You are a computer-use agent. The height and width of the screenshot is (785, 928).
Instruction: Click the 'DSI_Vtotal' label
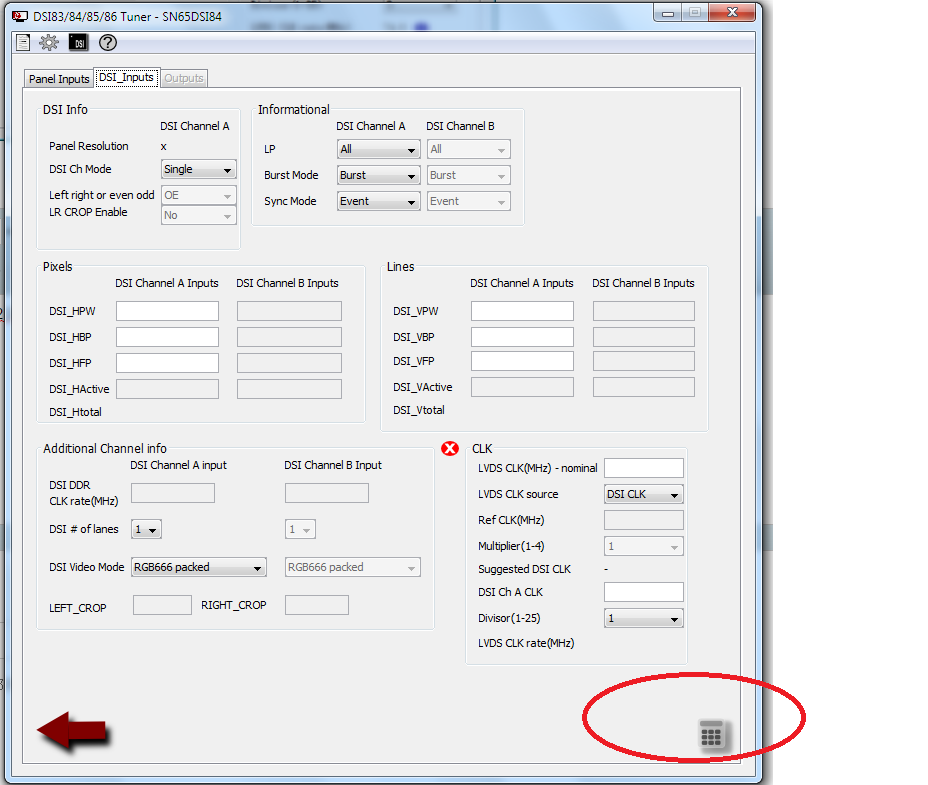click(419, 410)
